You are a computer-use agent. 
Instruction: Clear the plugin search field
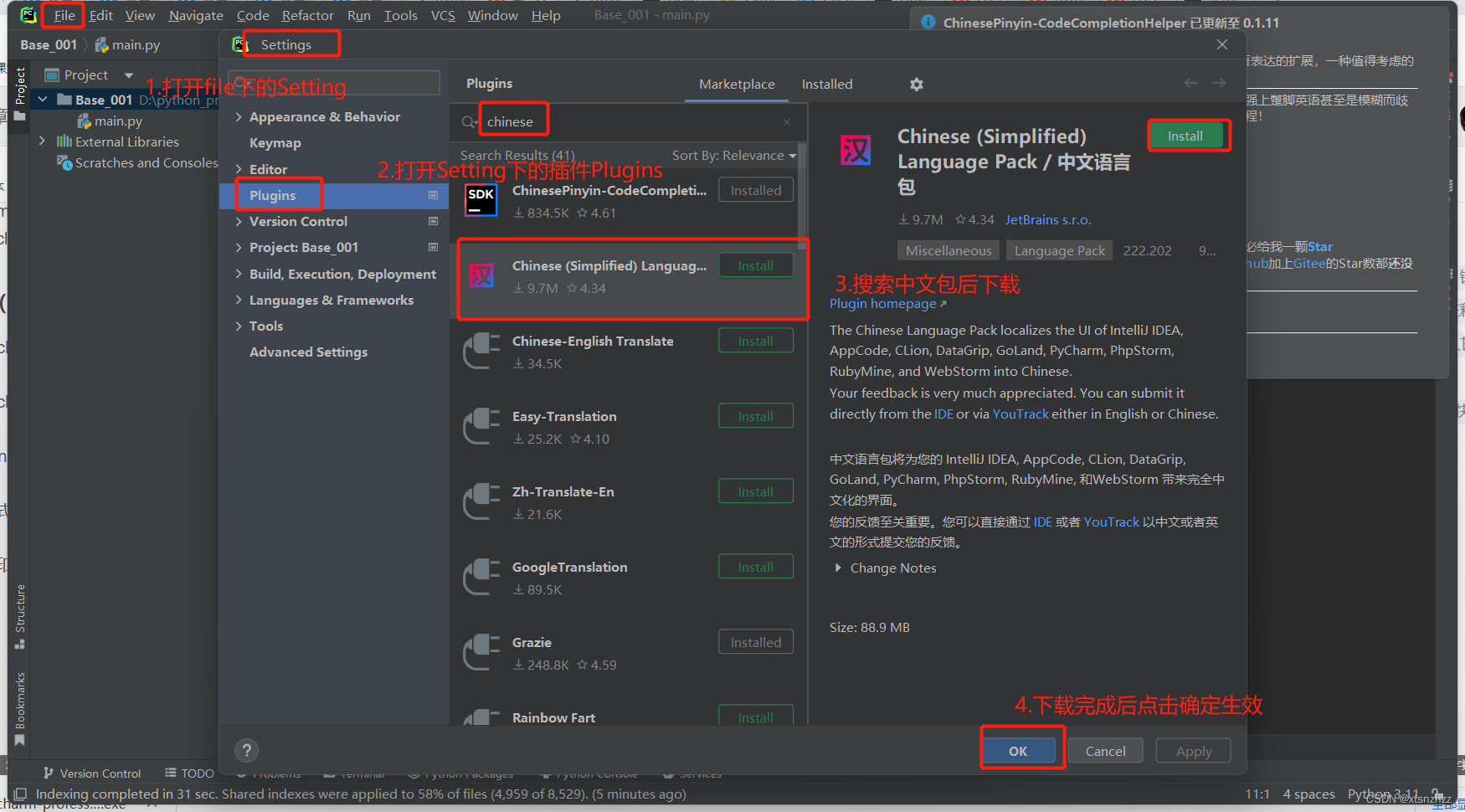click(x=787, y=122)
